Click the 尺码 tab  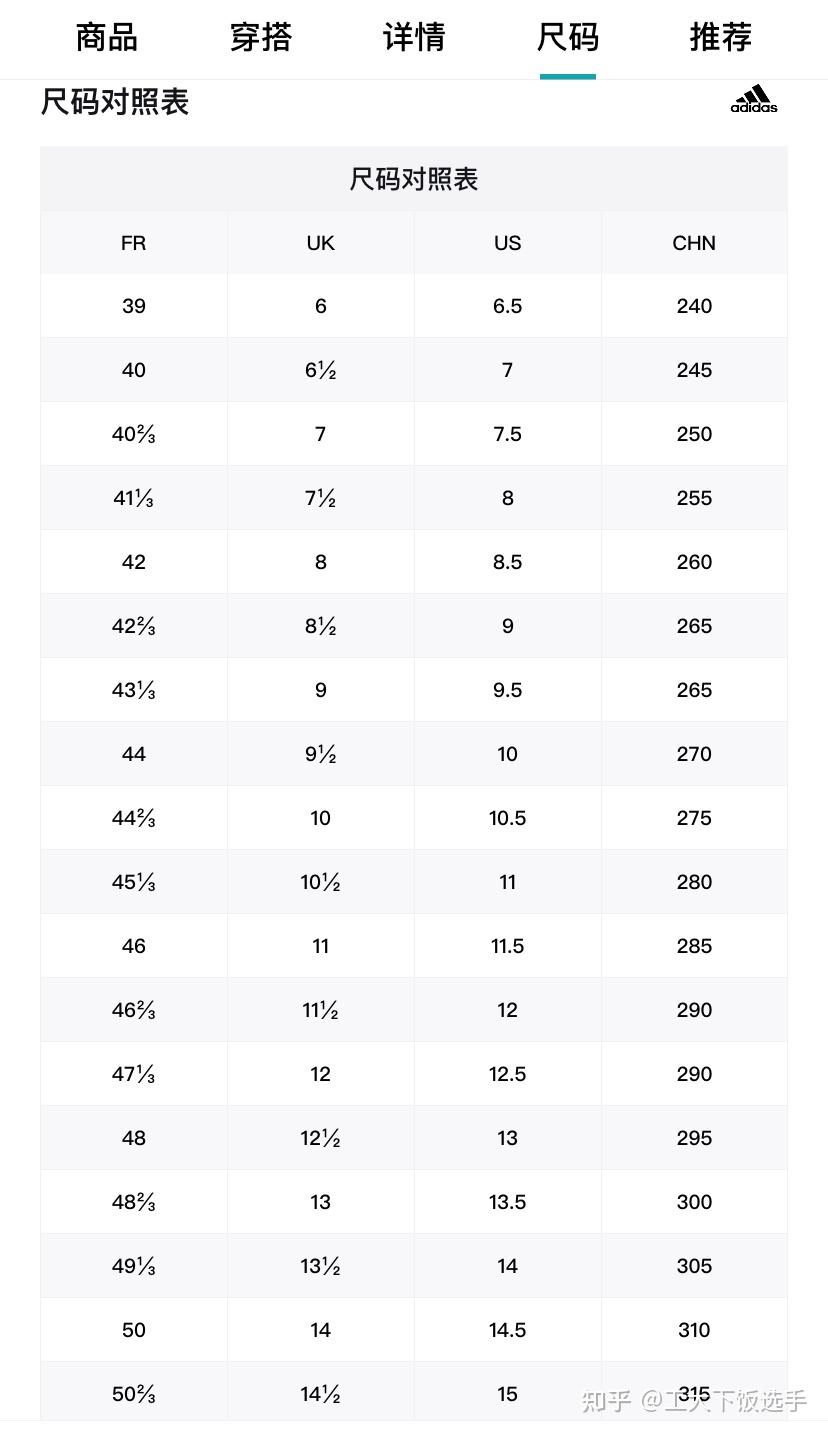pos(567,38)
